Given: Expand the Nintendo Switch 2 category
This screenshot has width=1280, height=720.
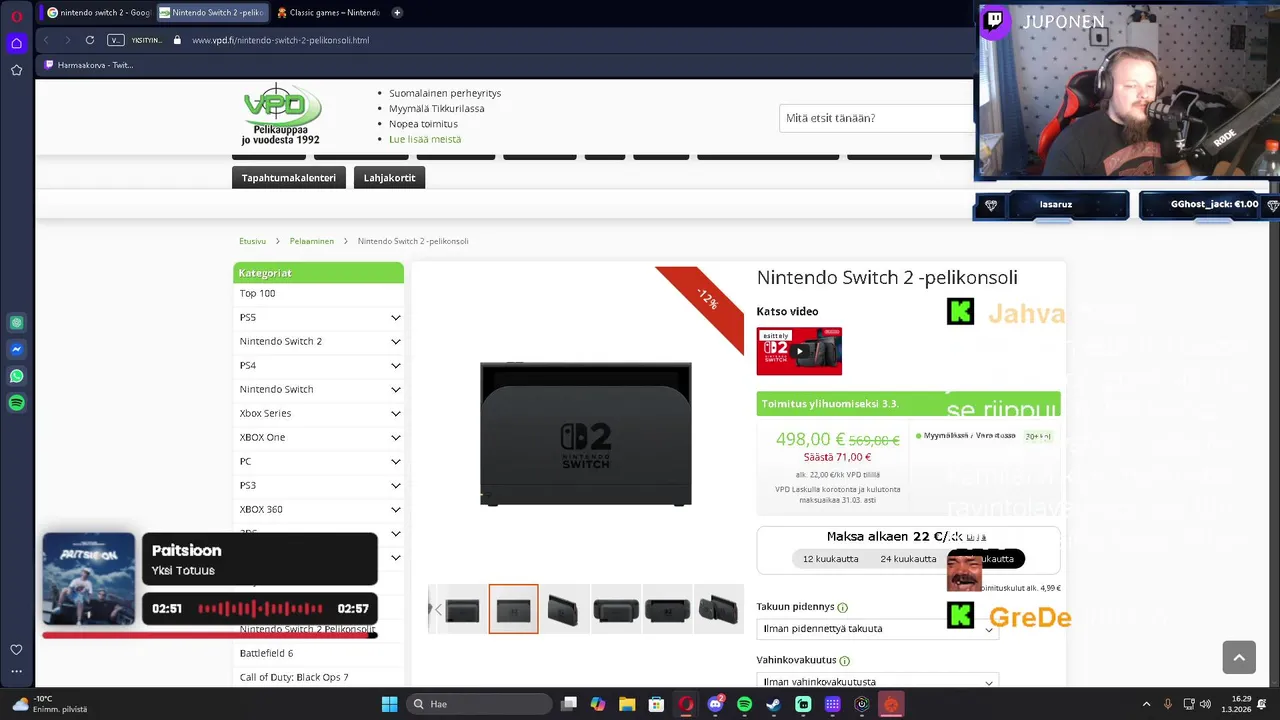Looking at the screenshot, I should 396,341.
